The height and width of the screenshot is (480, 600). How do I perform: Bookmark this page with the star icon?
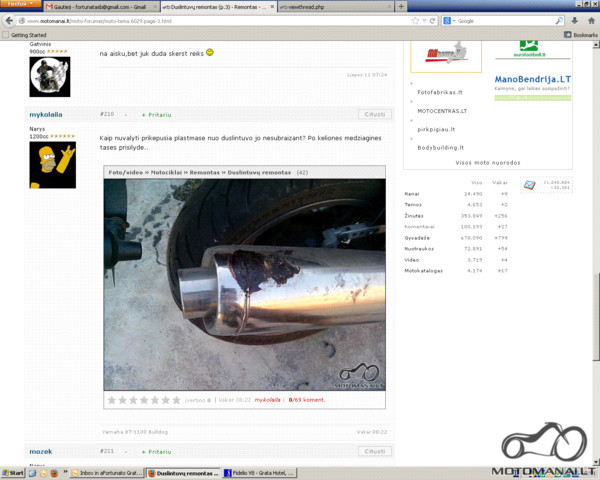tap(415, 21)
